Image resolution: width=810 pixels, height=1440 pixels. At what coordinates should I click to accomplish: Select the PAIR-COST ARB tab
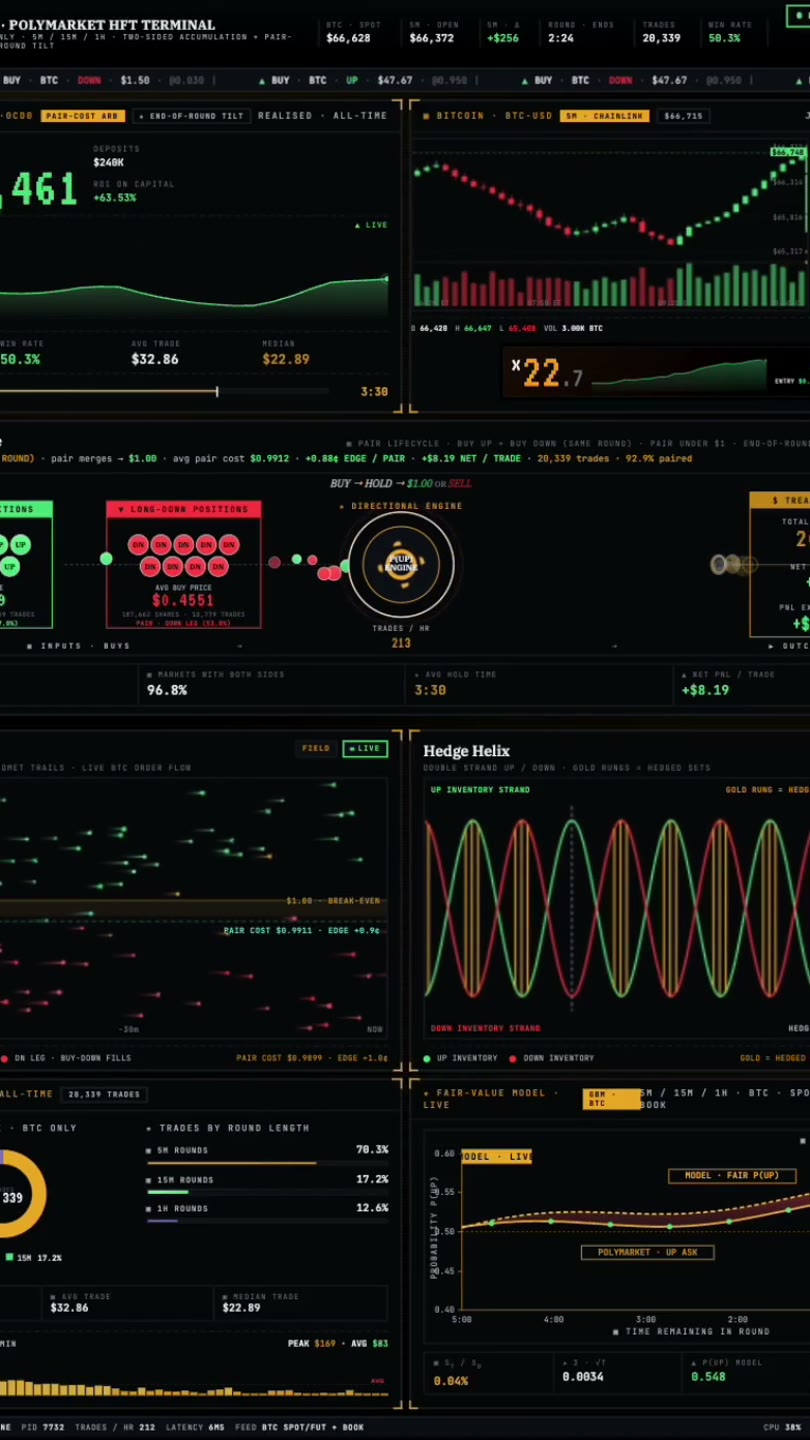(83, 116)
